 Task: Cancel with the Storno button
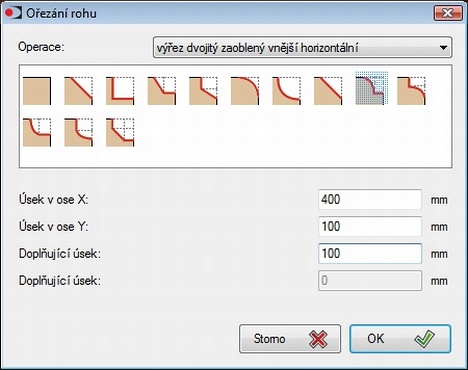[290, 339]
